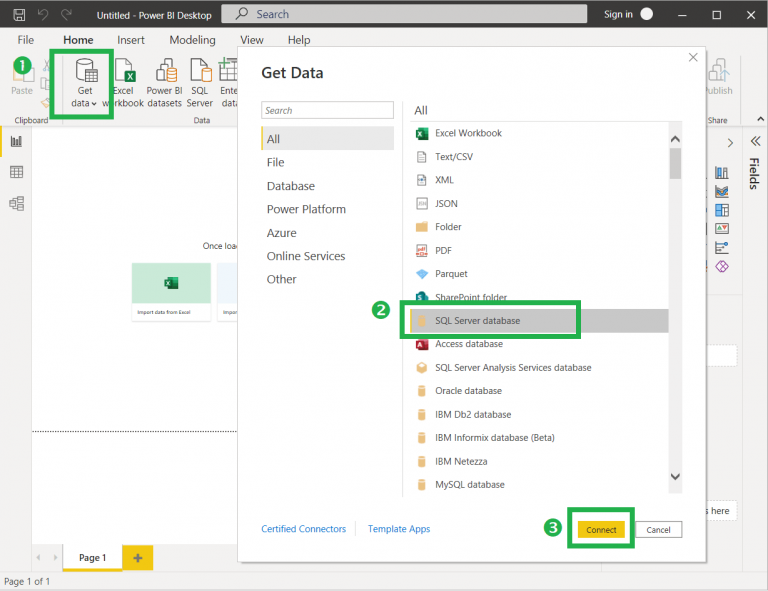The image size is (768, 591).
Task: Click the Connect button
Action: (601, 529)
